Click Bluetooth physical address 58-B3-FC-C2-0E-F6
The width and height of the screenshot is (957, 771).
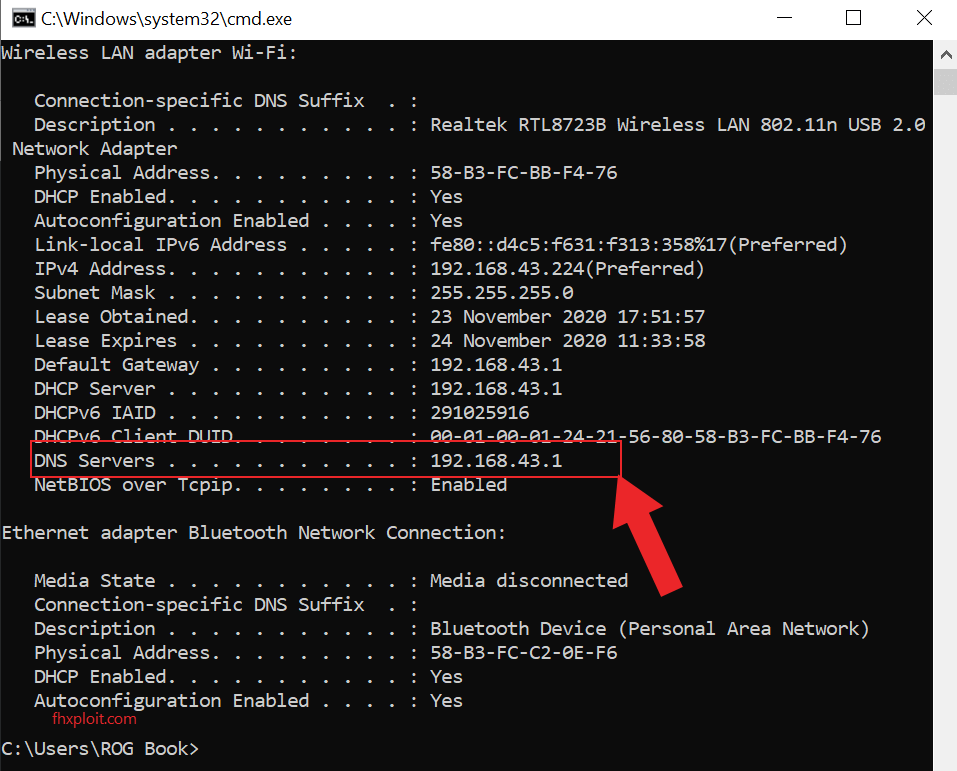(524, 653)
